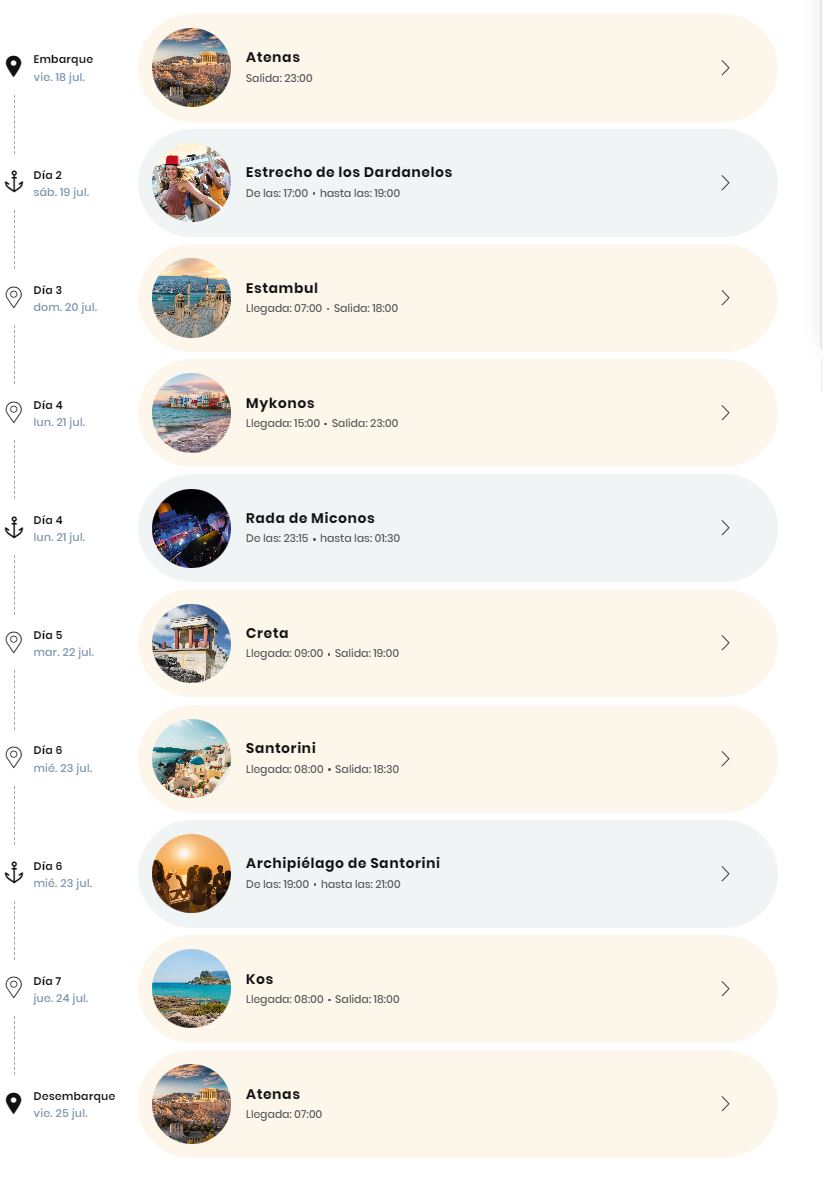Expand the Atenas departure row chevron
This screenshot has height=1189, width=823.
tap(725, 67)
